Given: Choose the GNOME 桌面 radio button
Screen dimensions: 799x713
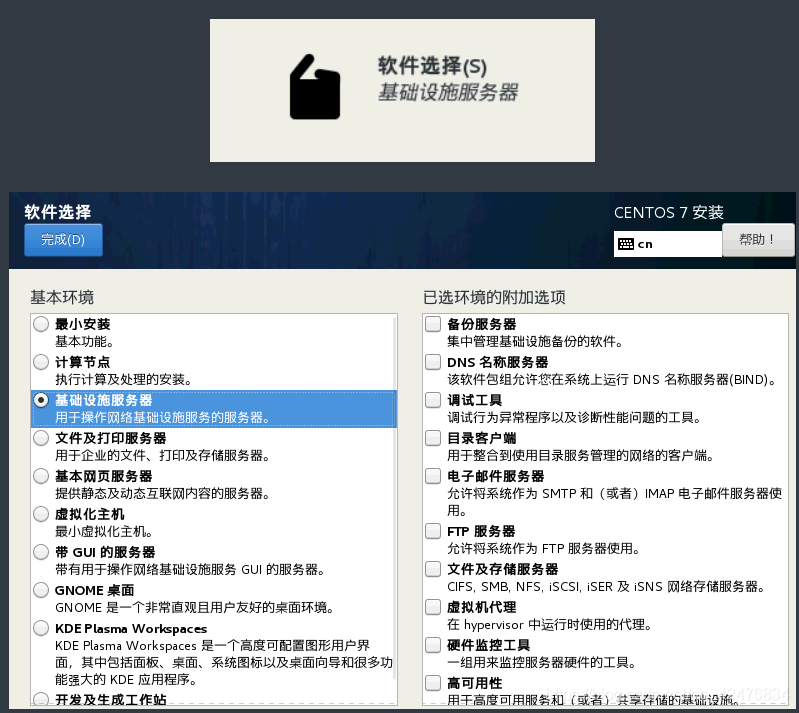Looking at the screenshot, I should coord(41,590).
